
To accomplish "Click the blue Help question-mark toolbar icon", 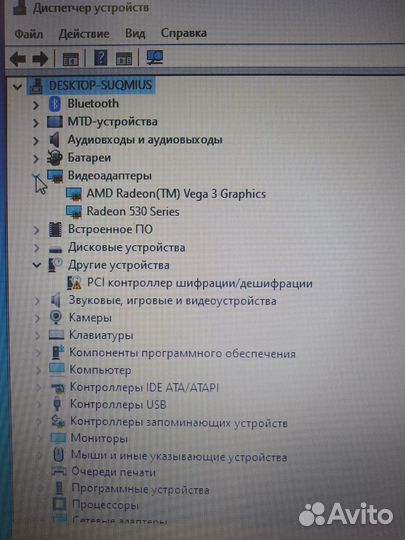I will [x=101, y=58].
